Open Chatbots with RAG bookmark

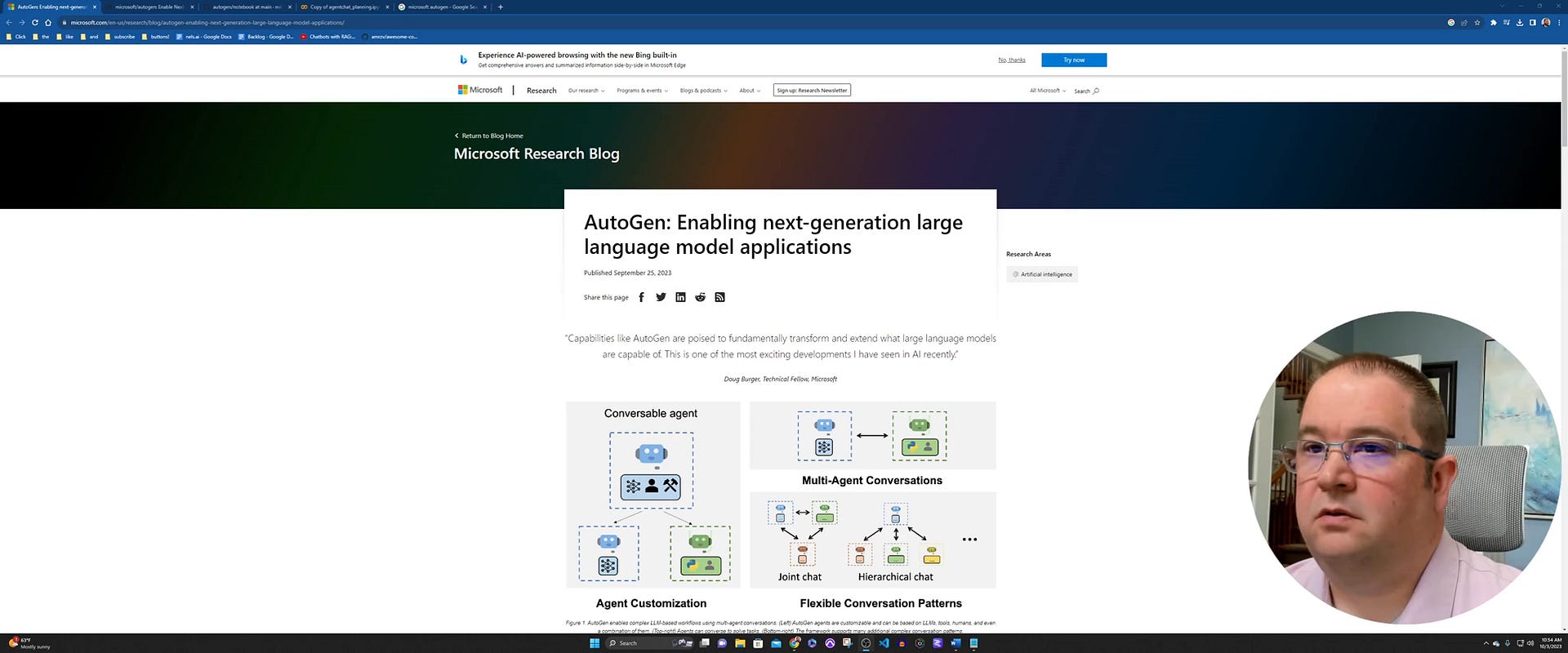tap(327, 37)
